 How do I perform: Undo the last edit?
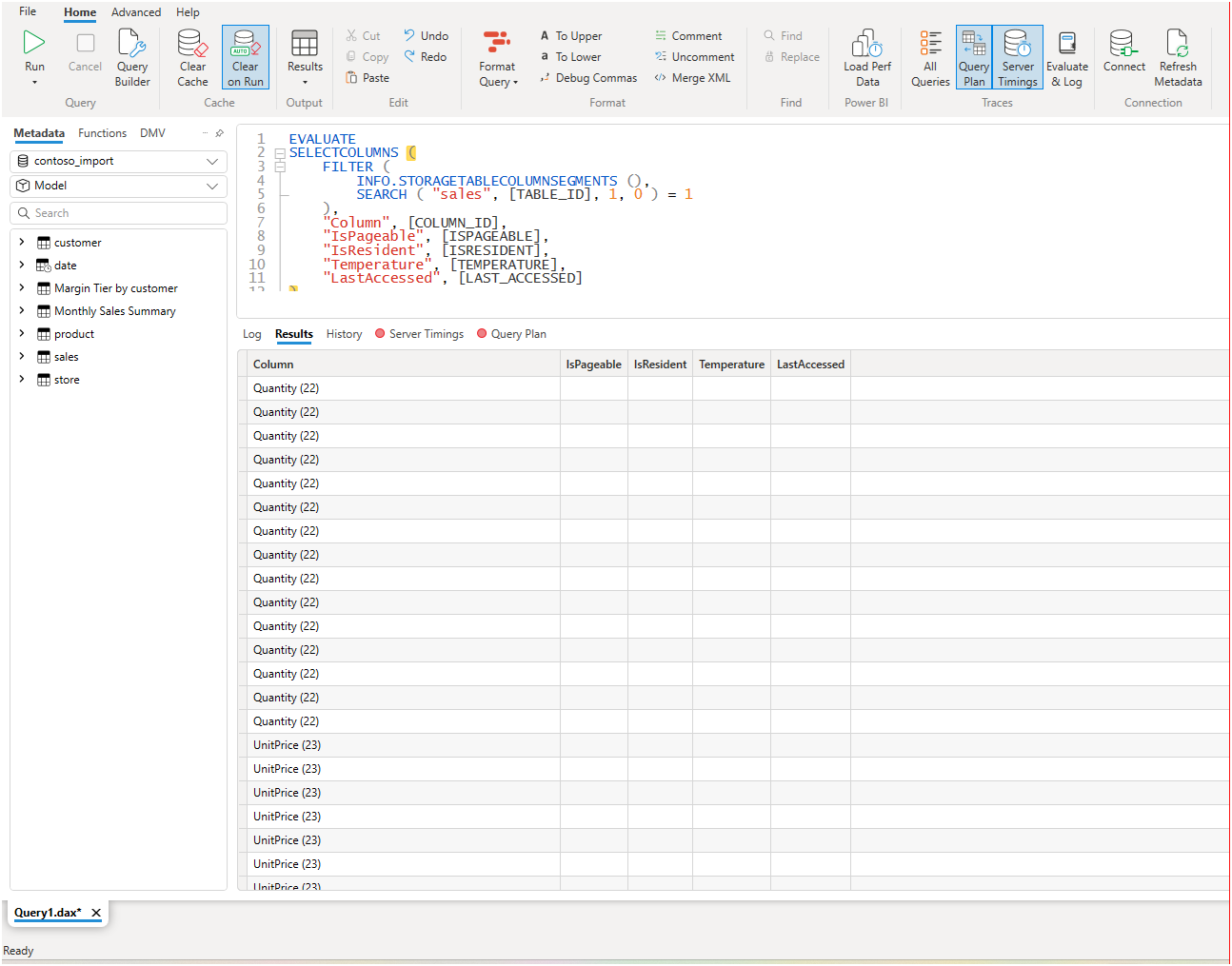(426, 36)
